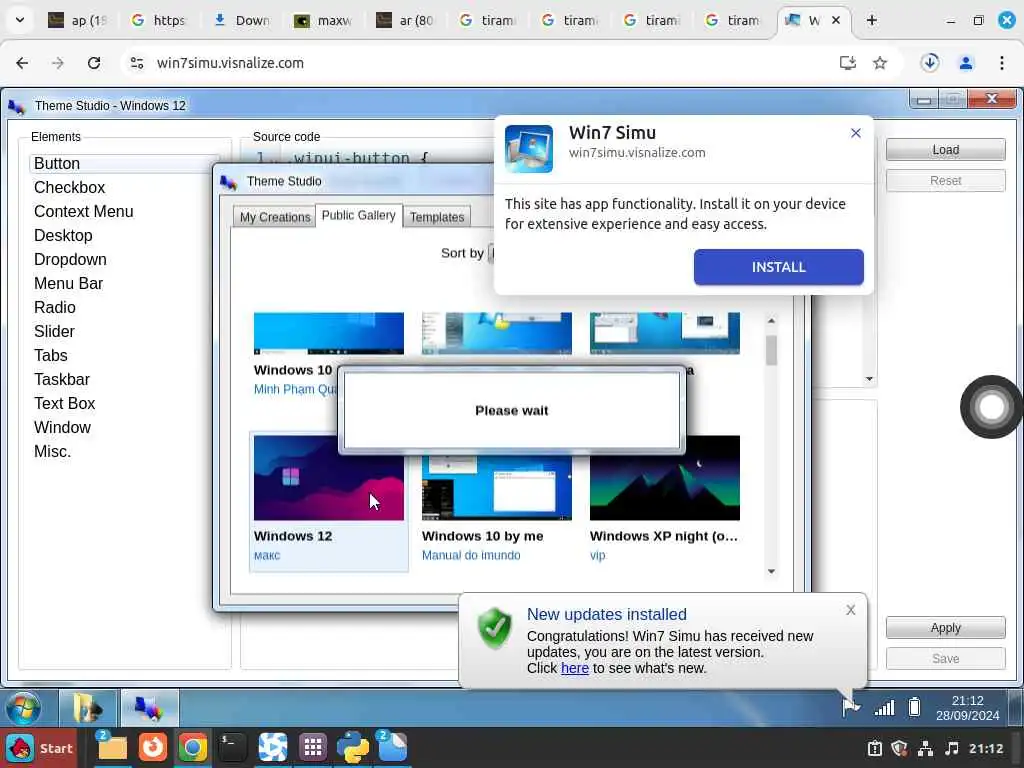1024x768 pixels.
Task: Select the Tabs element
Action: pos(50,355)
